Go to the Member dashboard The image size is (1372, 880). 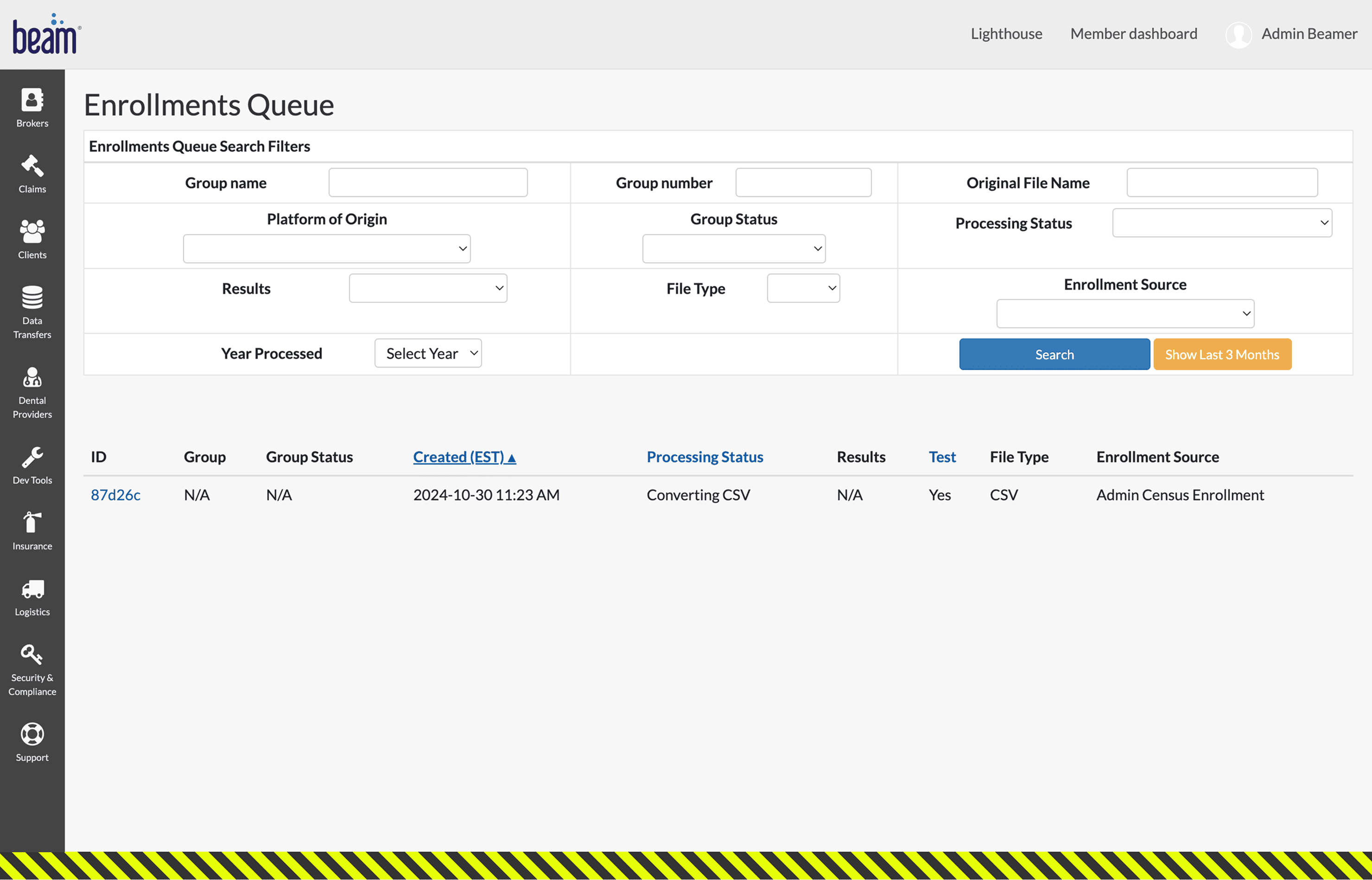1133,33
